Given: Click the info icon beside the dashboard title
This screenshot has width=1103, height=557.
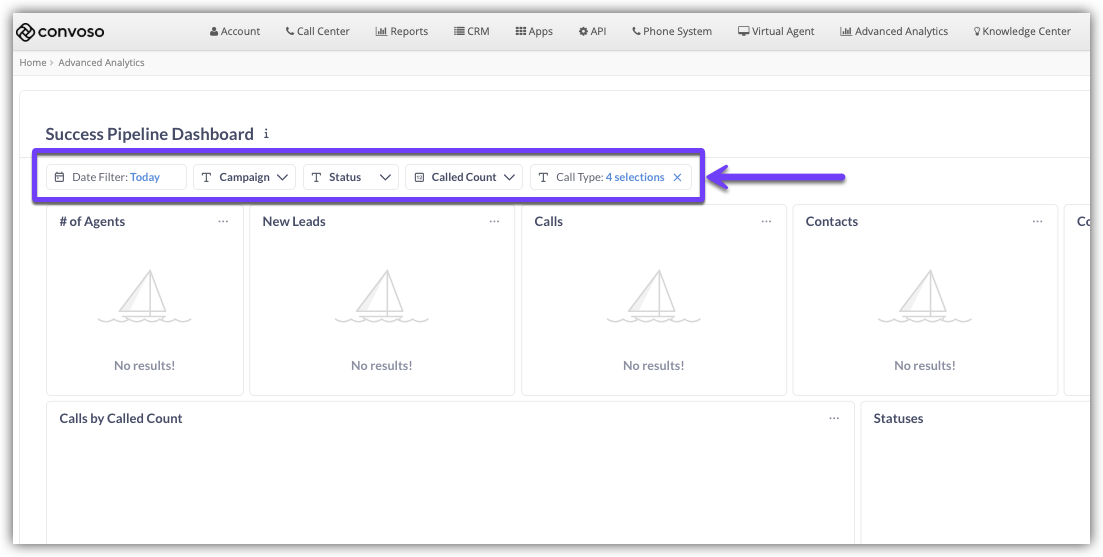Looking at the screenshot, I should point(266,134).
